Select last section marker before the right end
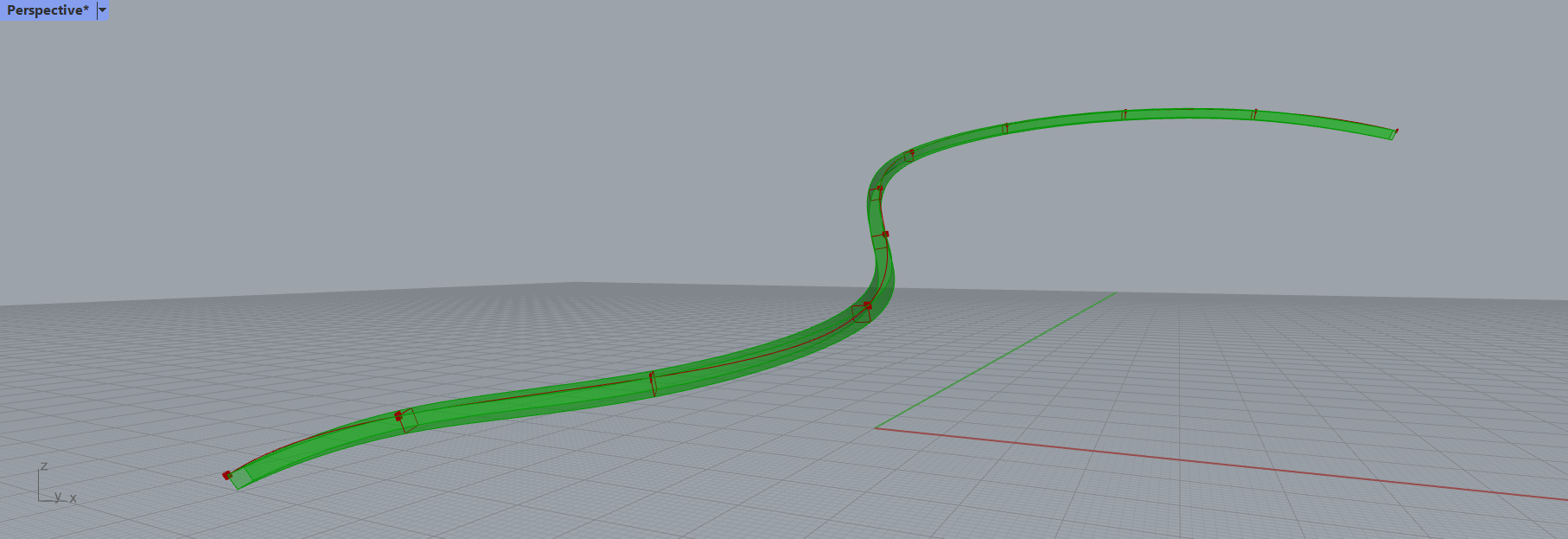1568x539 pixels. 1254,112
